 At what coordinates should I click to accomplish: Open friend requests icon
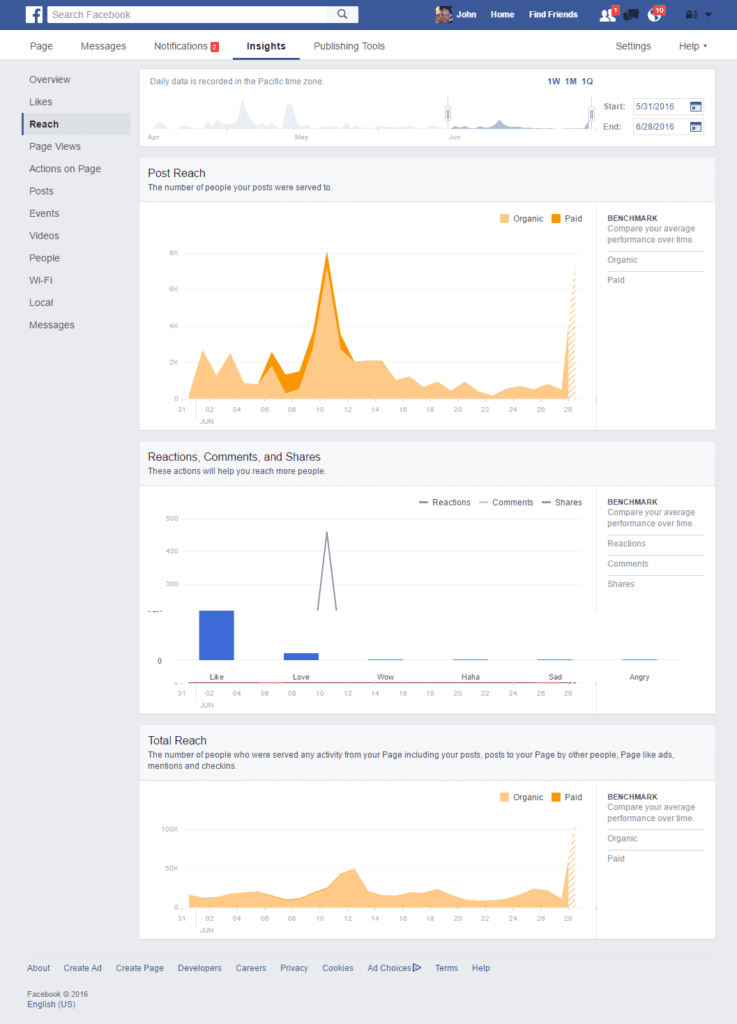(x=607, y=15)
